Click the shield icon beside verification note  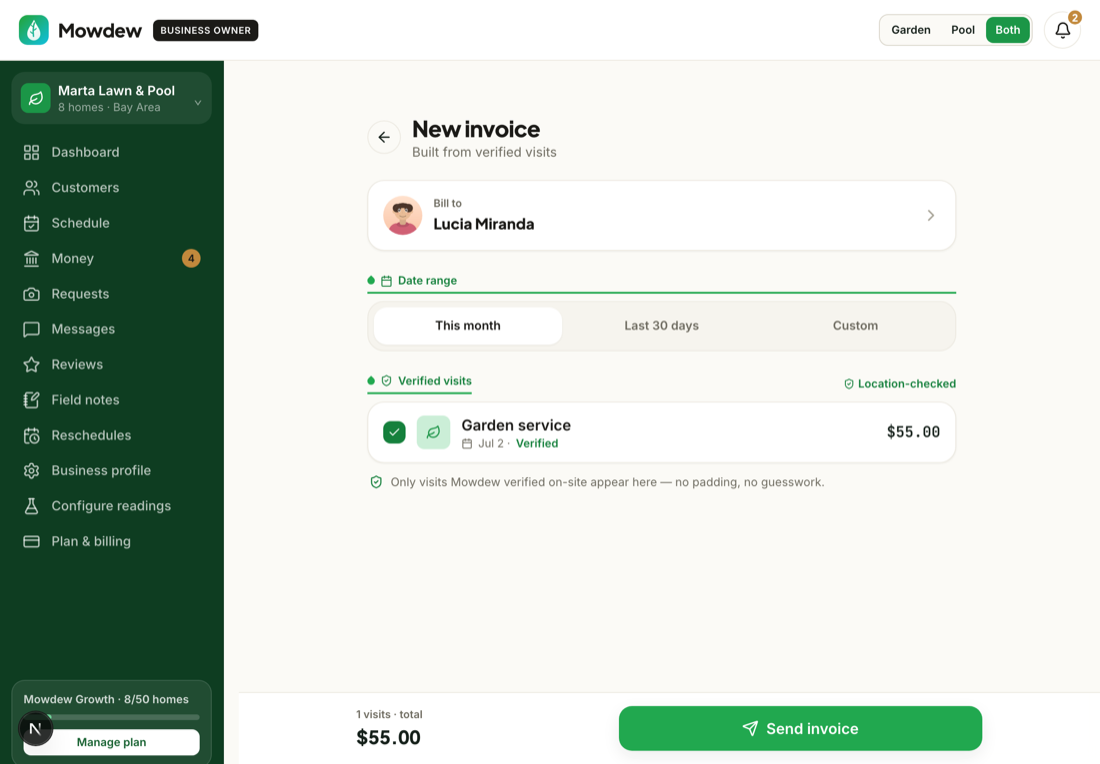pyautogui.click(x=376, y=482)
